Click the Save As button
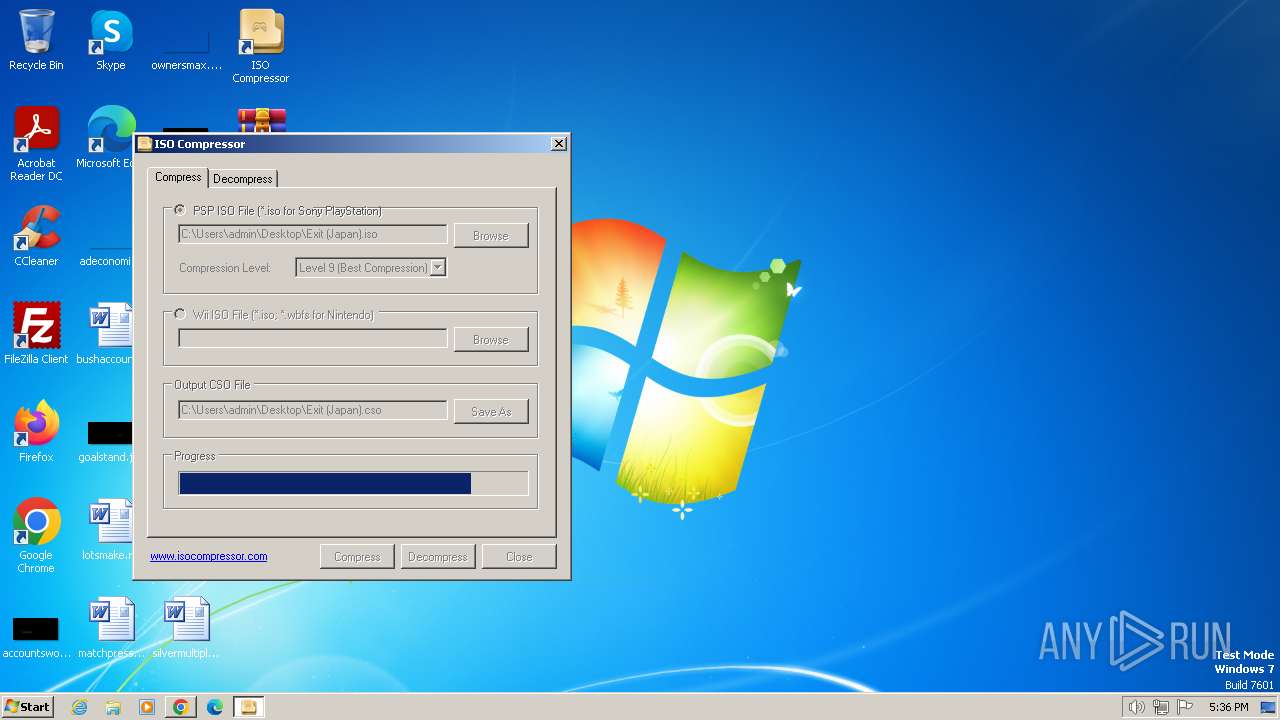This screenshot has width=1280, height=720. point(491,412)
